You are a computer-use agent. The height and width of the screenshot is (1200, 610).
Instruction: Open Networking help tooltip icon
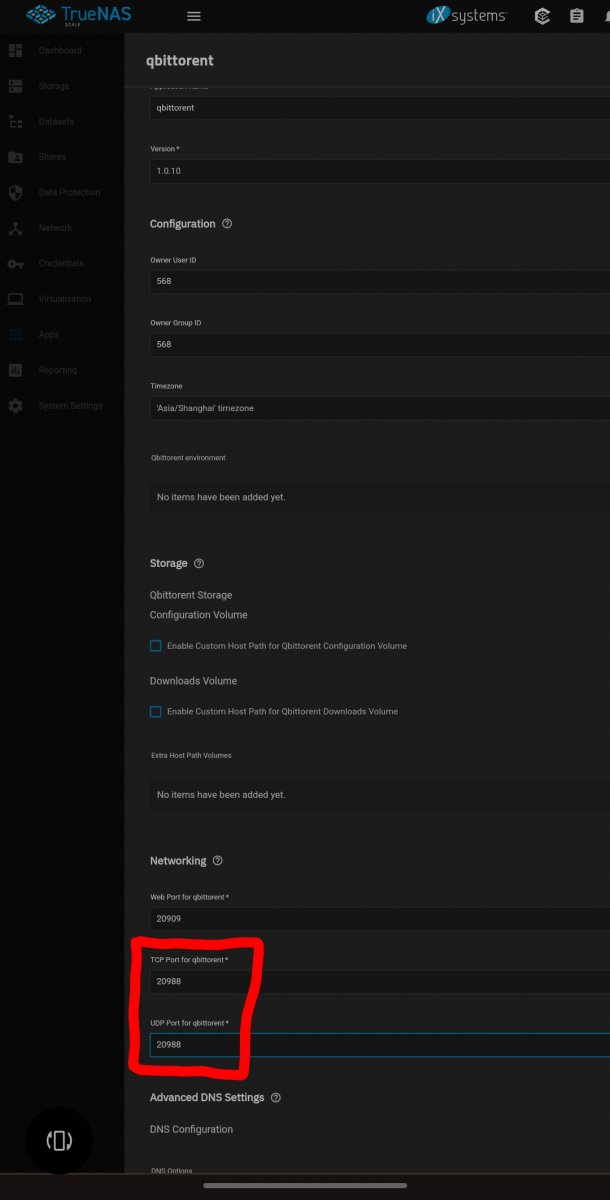tap(218, 861)
